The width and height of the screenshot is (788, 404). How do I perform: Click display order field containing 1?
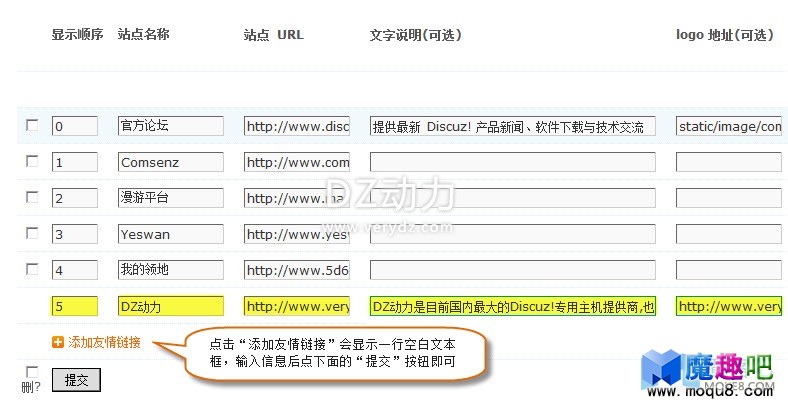[75, 162]
